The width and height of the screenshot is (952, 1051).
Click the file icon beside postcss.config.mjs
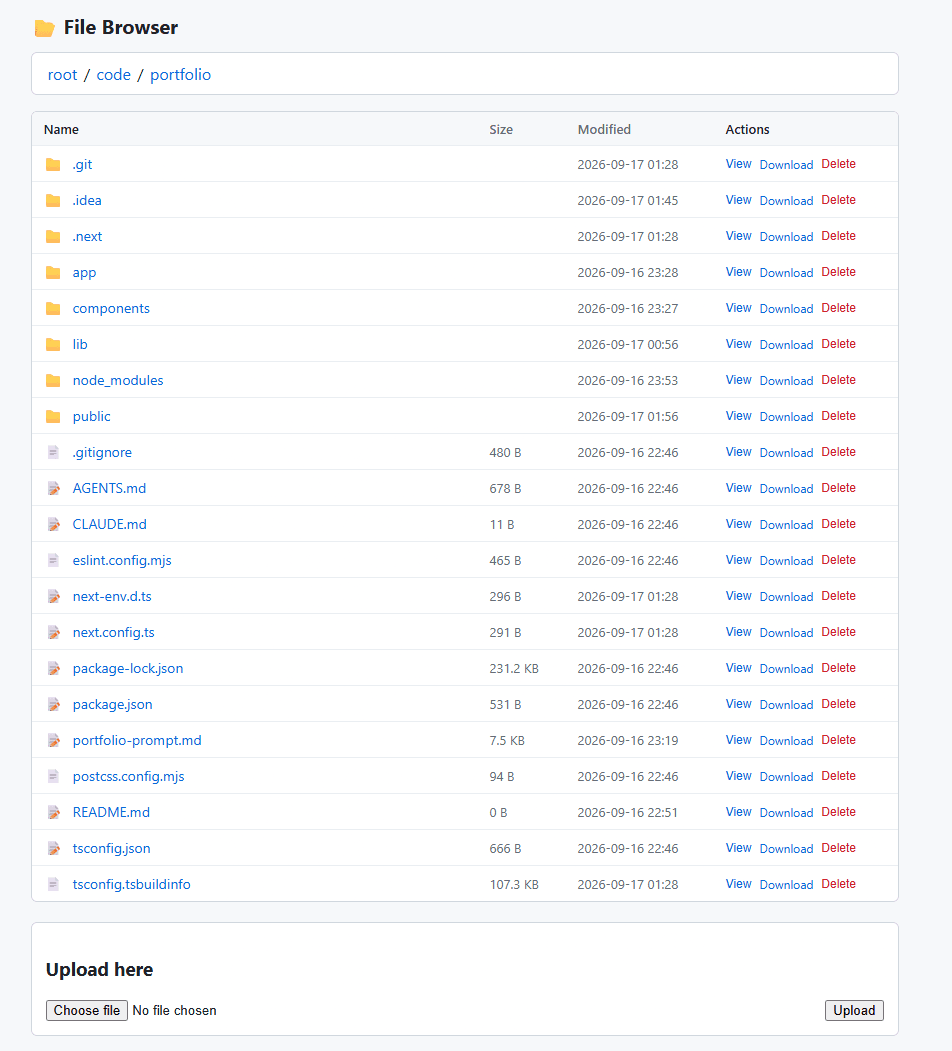tap(54, 776)
